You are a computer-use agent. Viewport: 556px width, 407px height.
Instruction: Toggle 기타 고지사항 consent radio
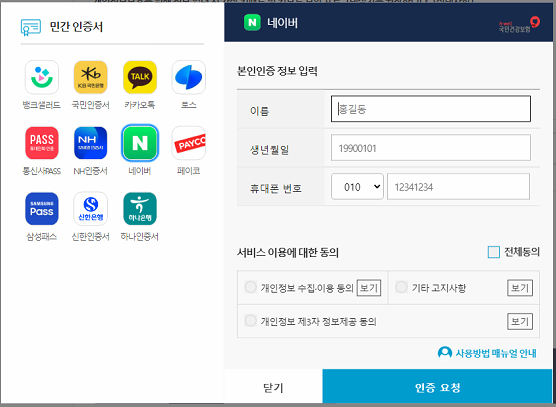tap(401, 287)
